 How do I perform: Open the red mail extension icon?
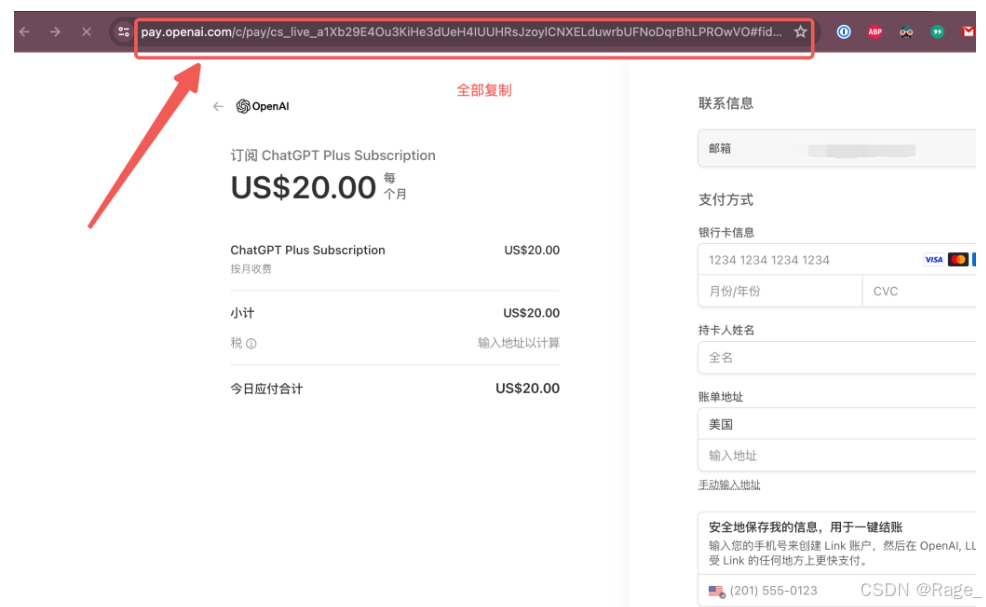968,31
